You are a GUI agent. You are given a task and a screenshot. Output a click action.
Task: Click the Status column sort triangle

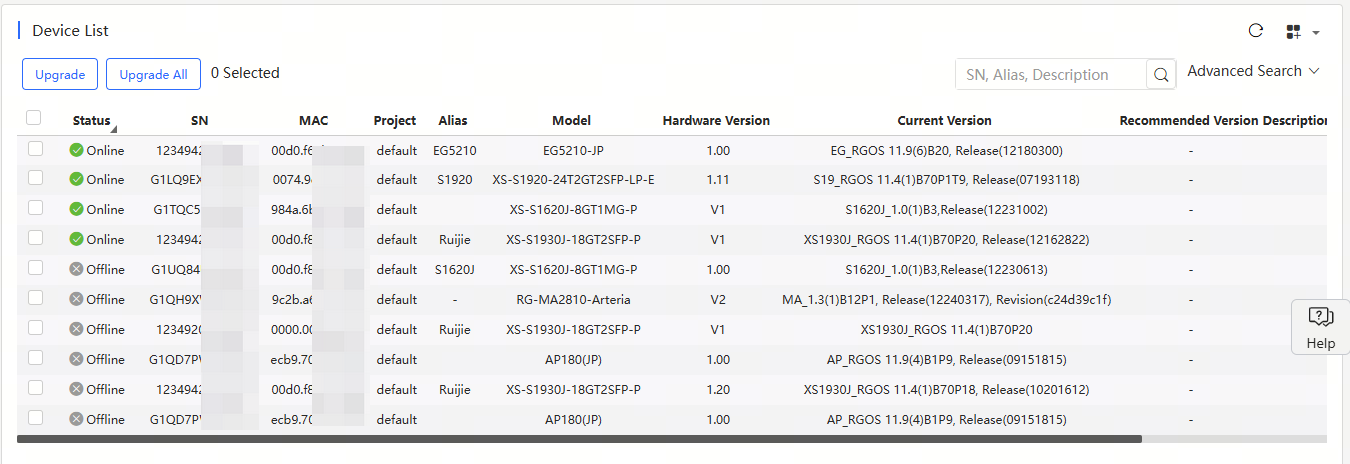coord(113,128)
